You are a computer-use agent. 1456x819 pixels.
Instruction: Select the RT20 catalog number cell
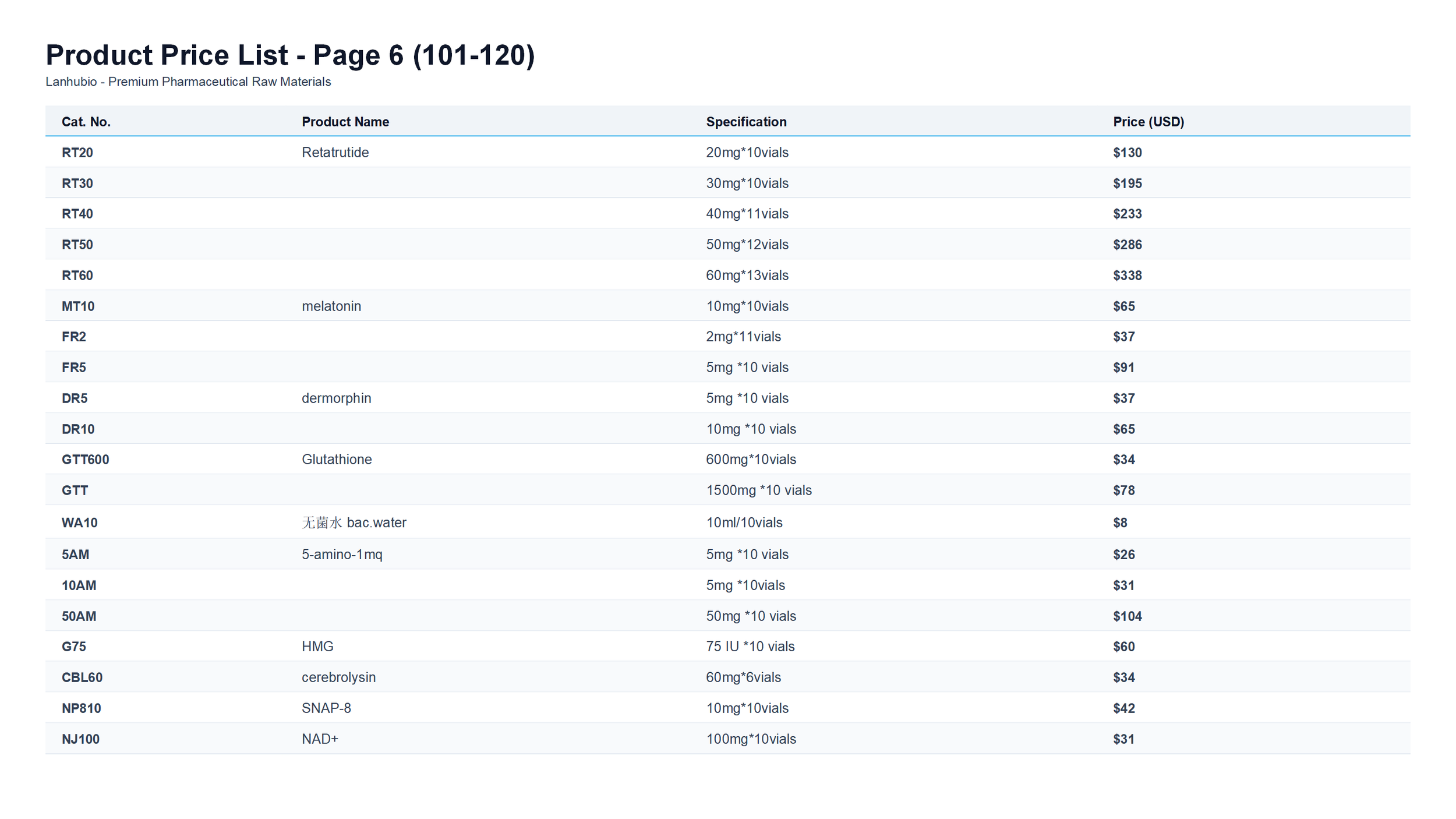point(77,153)
